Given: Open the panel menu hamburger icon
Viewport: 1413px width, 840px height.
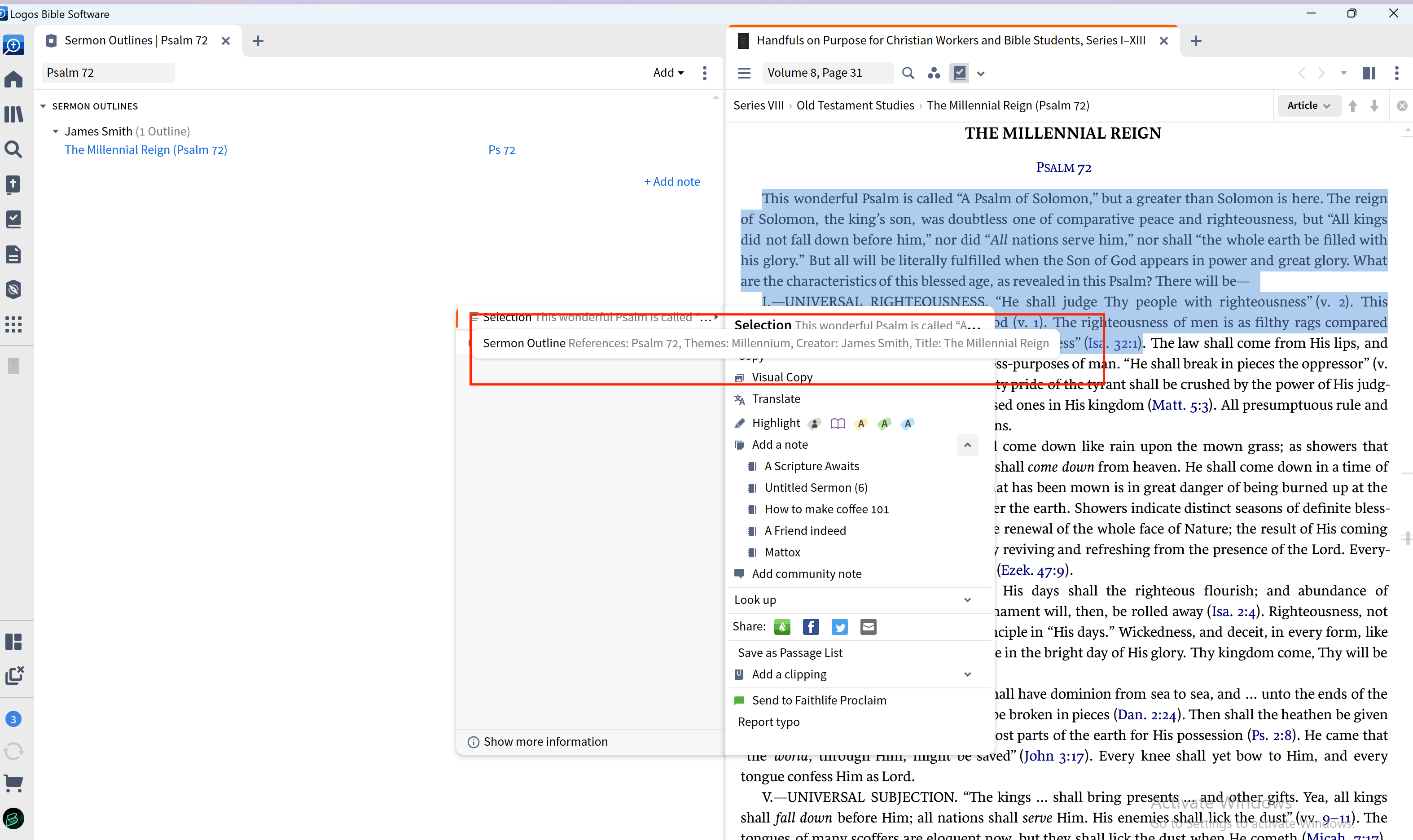Looking at the screenshot, I should pos(744,73).
